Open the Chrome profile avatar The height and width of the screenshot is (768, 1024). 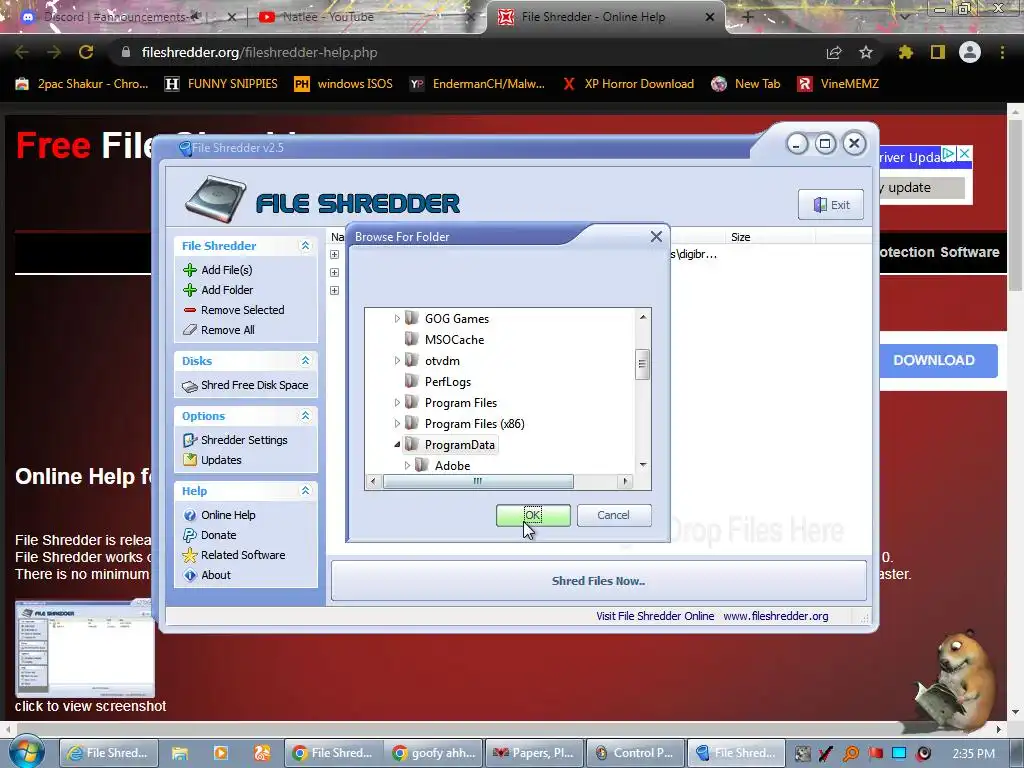970,52
